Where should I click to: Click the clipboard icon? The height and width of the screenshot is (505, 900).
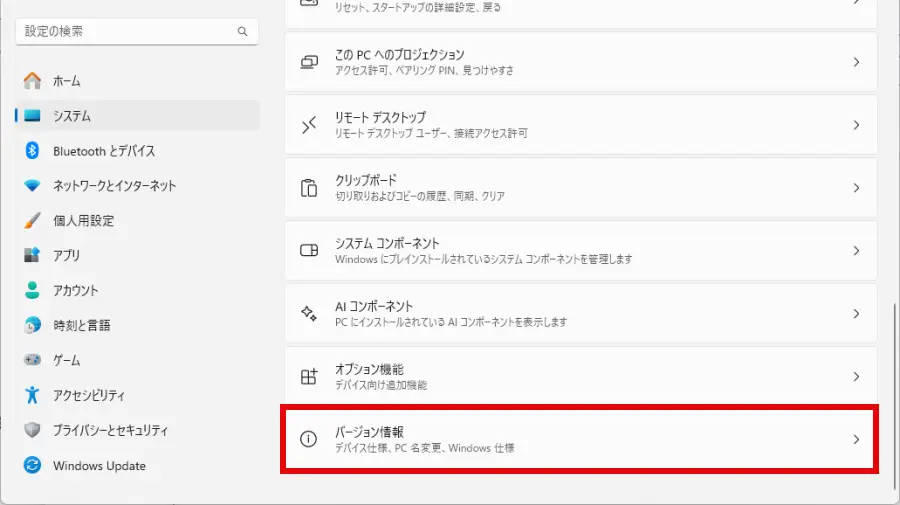[309, 188]
